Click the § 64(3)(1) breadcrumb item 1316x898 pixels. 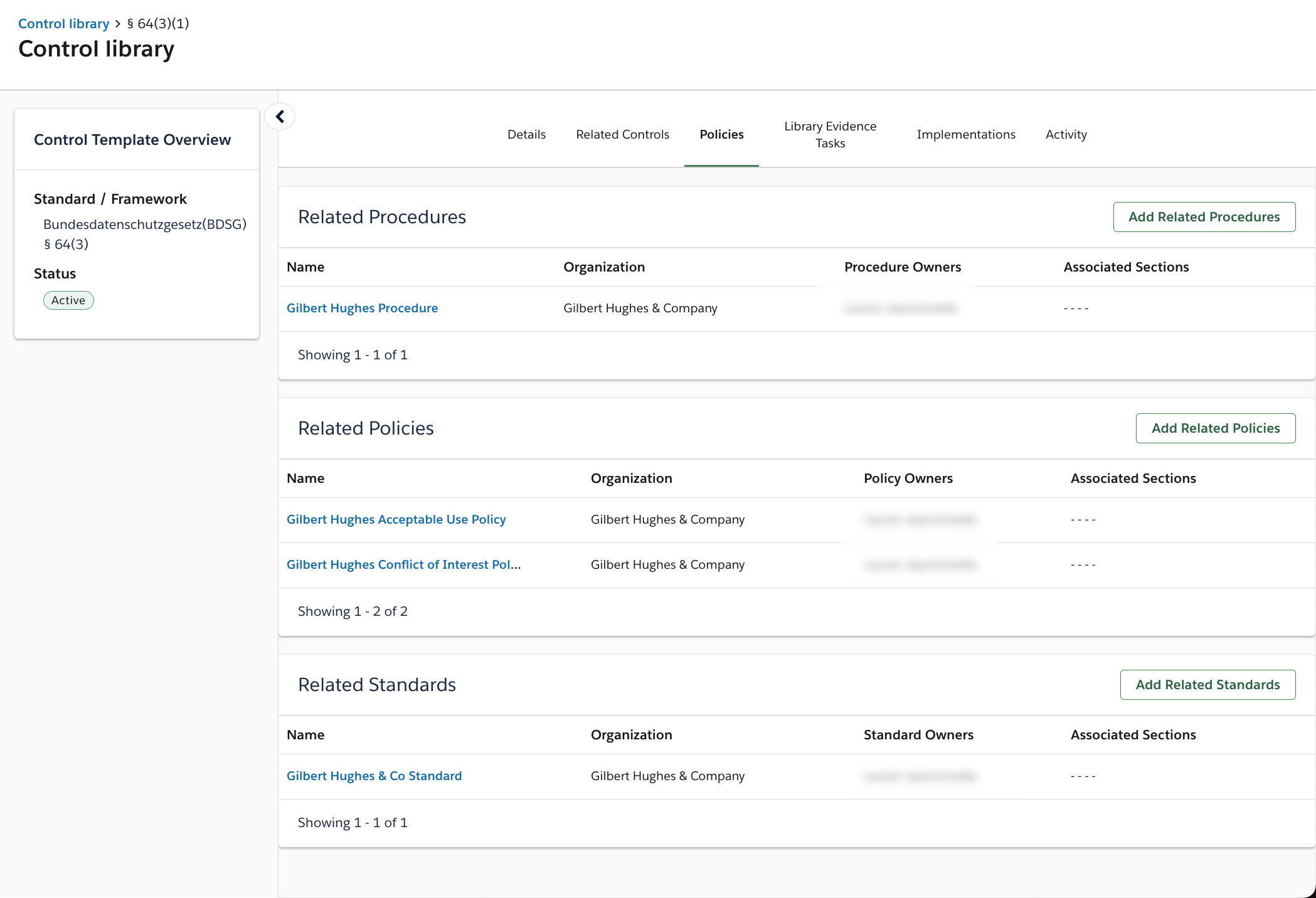[x=157, y=23]
